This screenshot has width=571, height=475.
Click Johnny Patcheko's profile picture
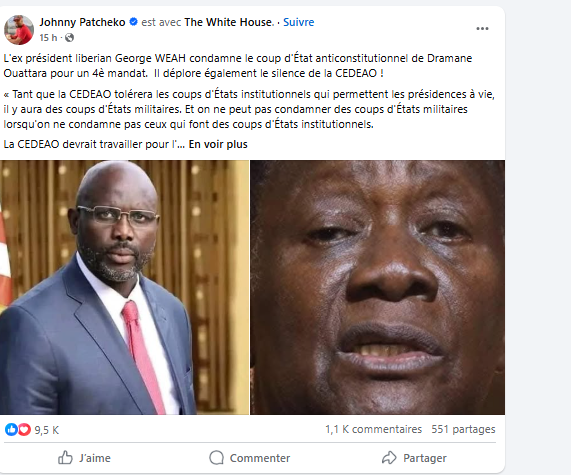19,30
